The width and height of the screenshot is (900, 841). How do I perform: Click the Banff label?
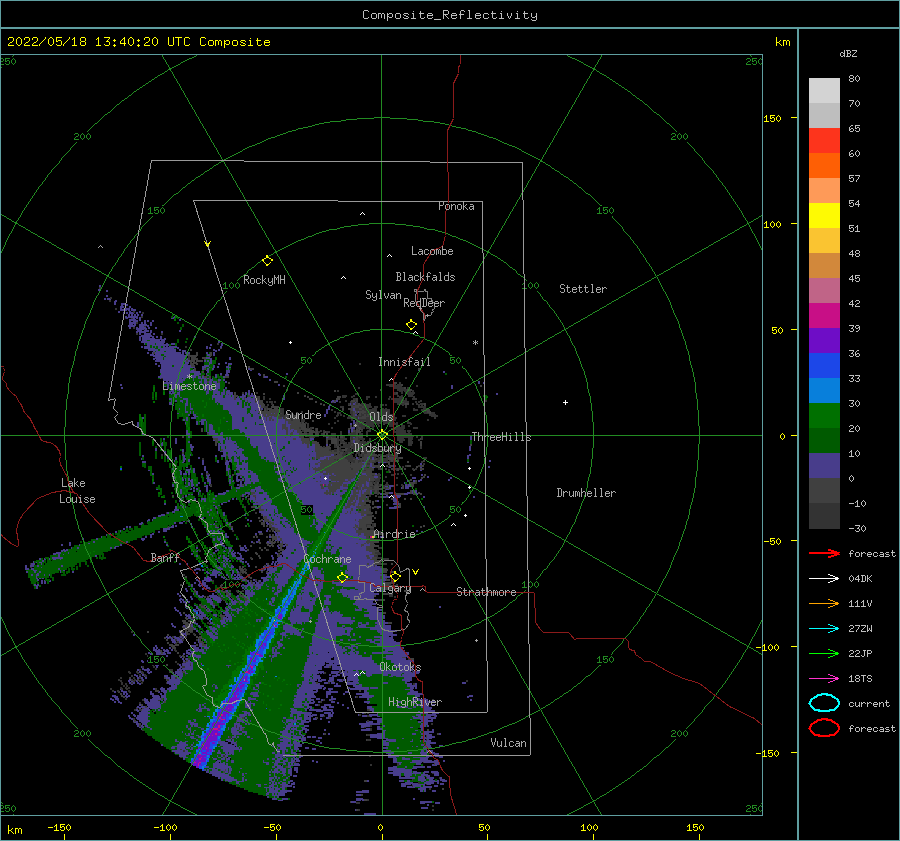(165, 557)
